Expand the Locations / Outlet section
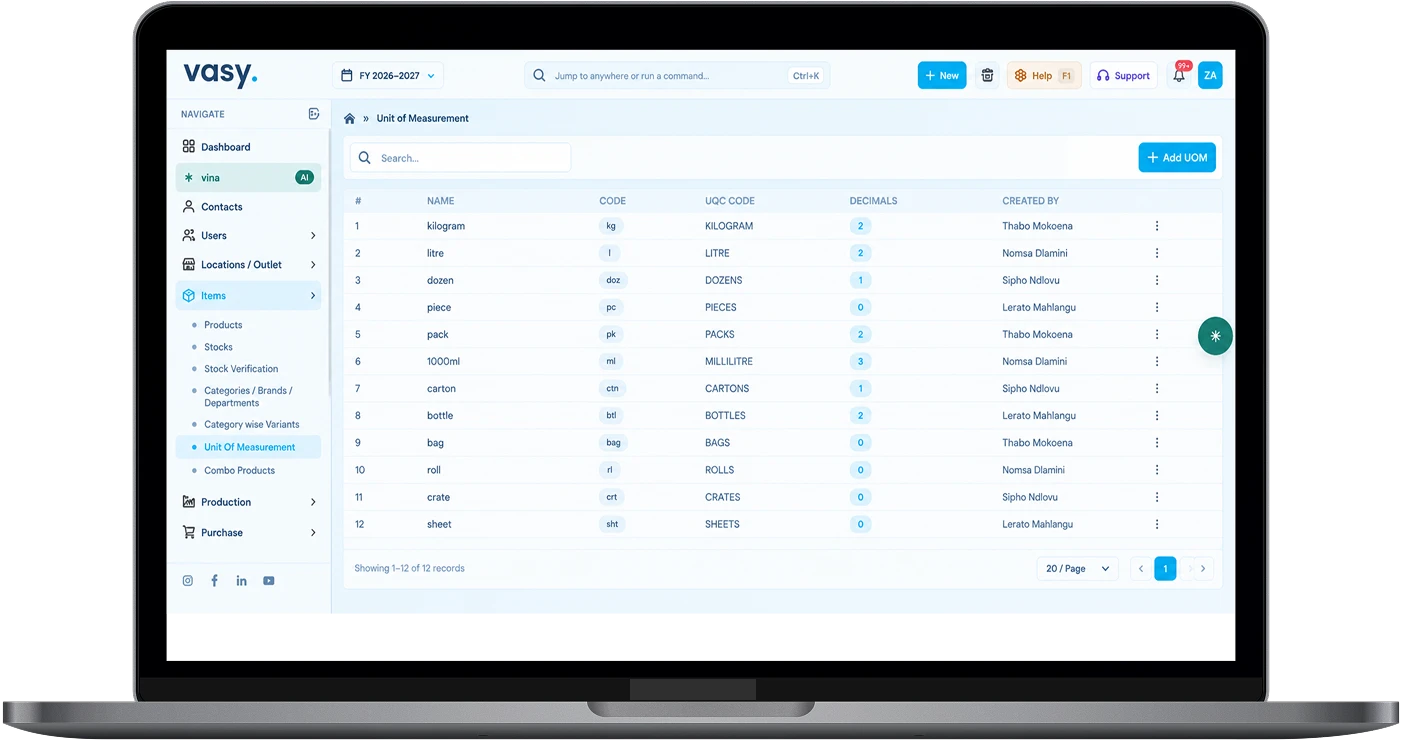The image size is (1402, 741). (249, 265)
